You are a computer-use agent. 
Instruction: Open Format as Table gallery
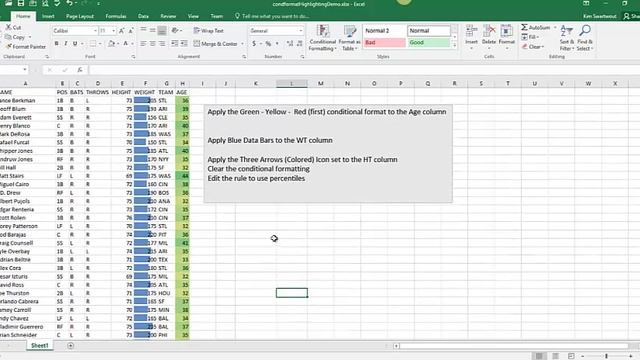pyautogui.click(x=349, y=38)
